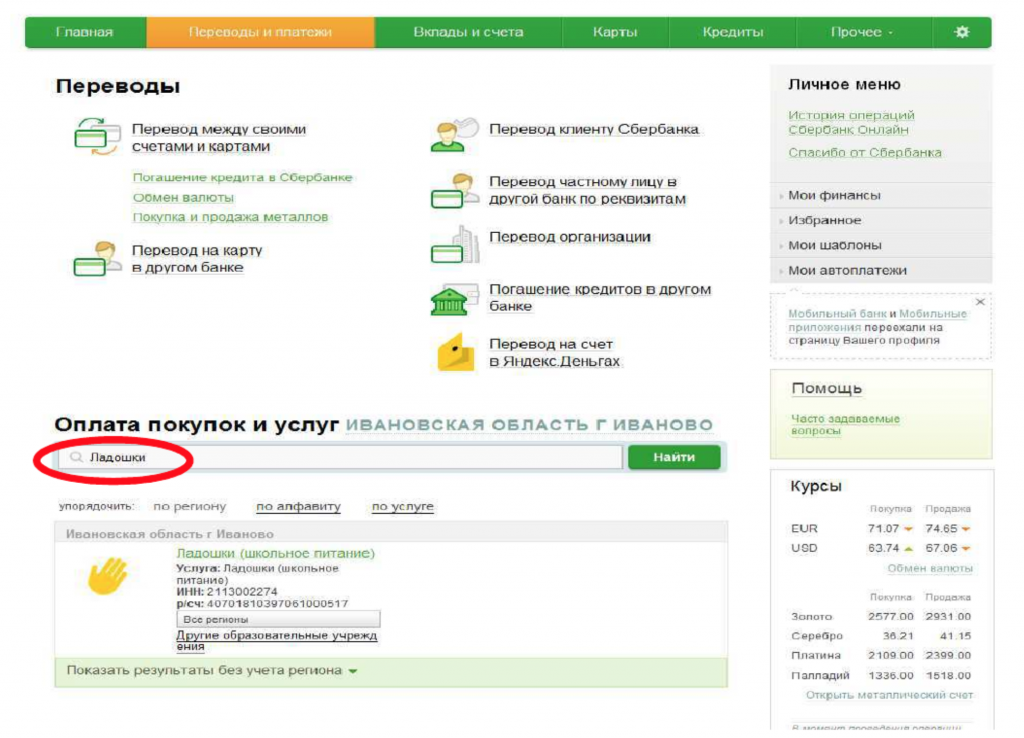Expand the Прочее dropdown menu
The image size is (1024, 738).
(x=862, y=32)
